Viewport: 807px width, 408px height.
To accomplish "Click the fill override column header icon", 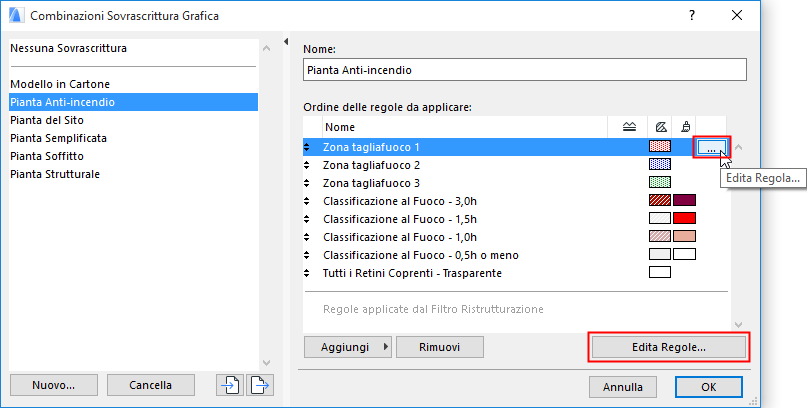I will click(660, 127).
